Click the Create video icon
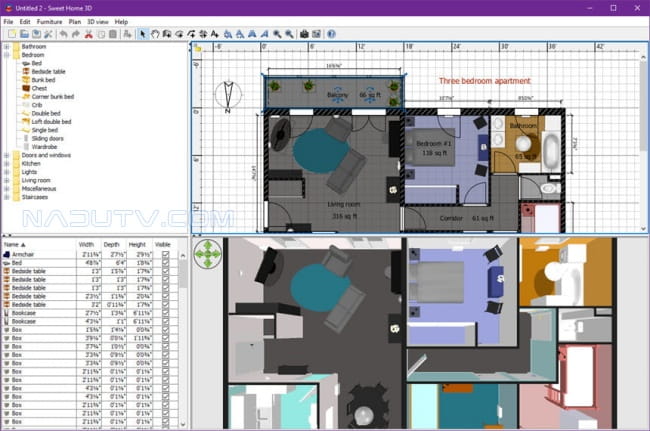The image size is (650, 431). click(x=316, y=34)
